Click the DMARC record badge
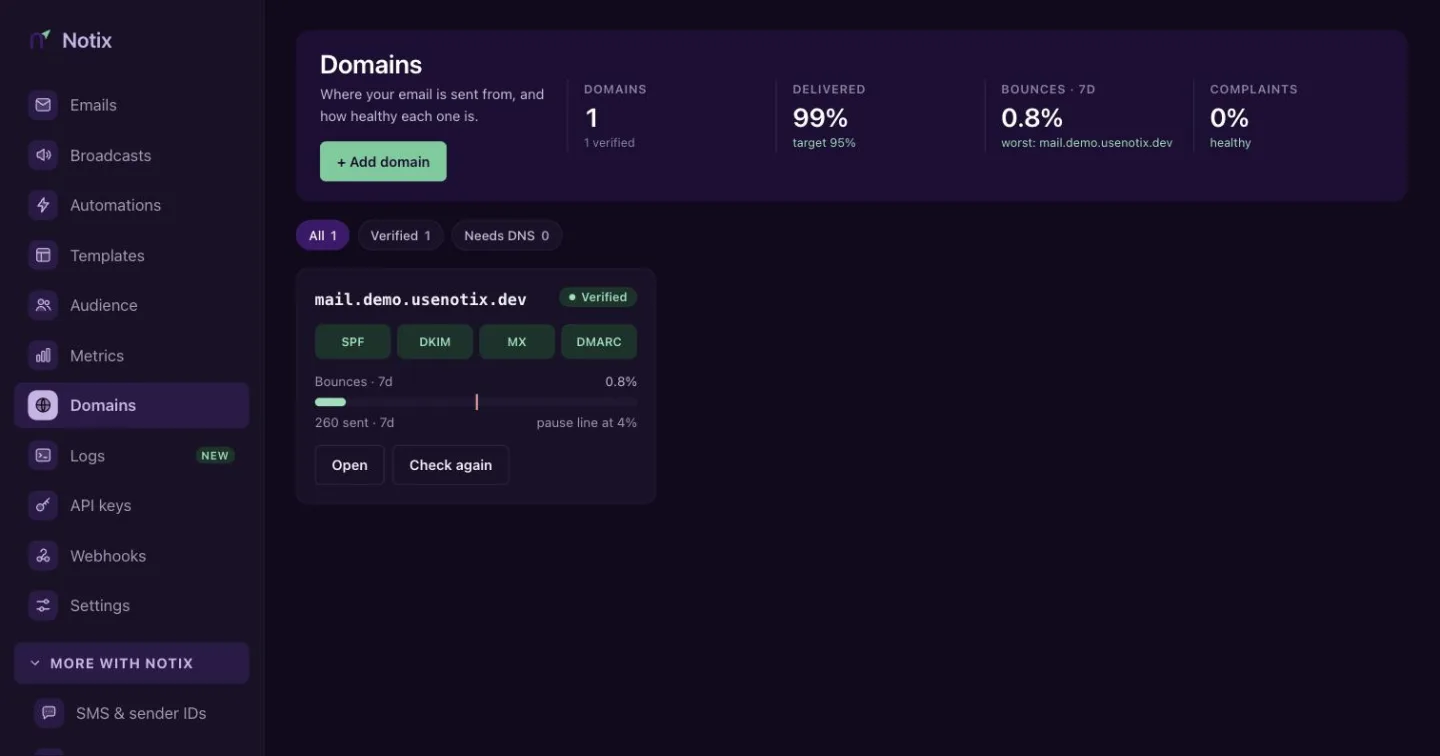1440x756 pixels. point(599,342)
